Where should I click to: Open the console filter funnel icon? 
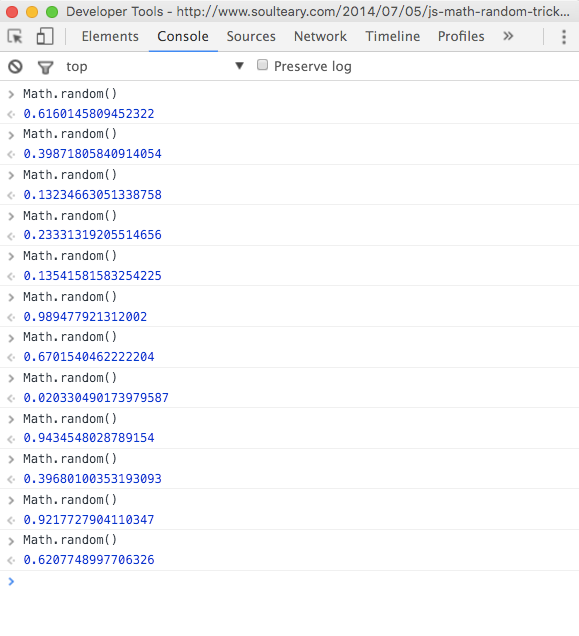45,67
